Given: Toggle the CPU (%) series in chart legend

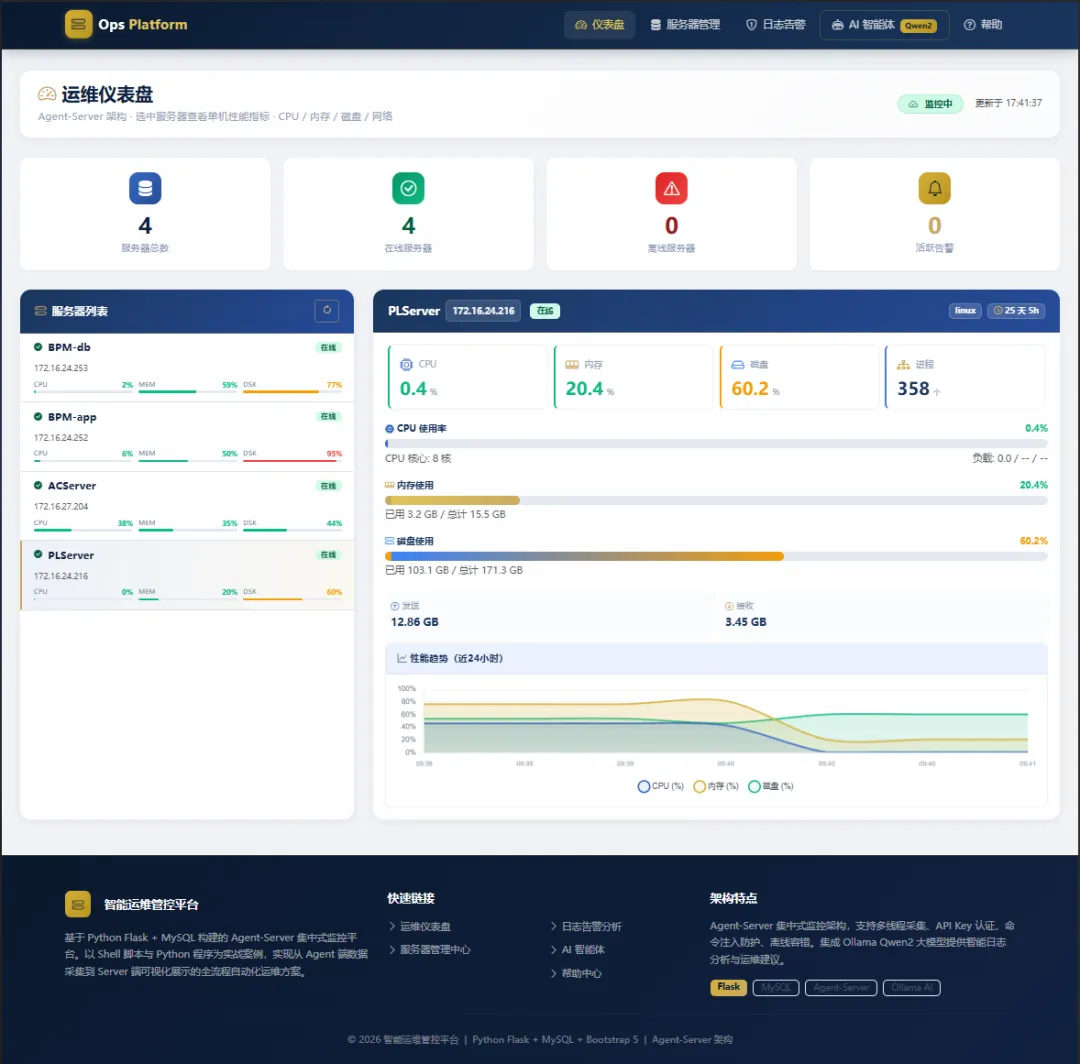Looking at the screenshot, I should click(661, 786).
